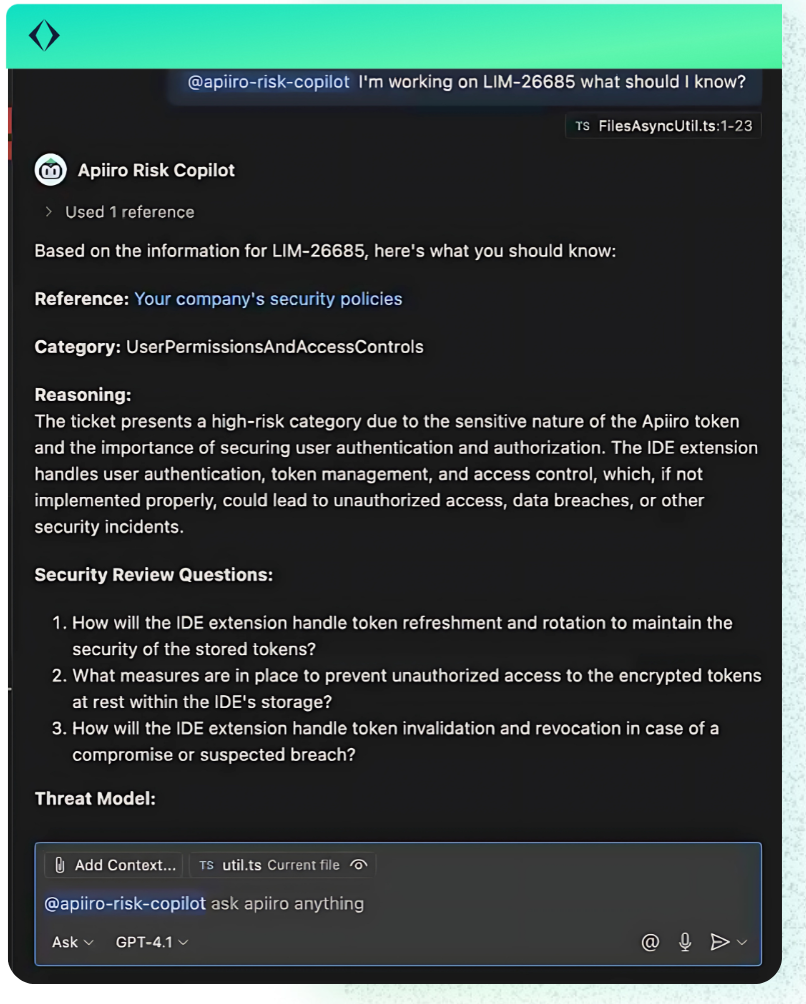
Task: Open 'Your company's security policies' link
Action: (x=268, y=298)
